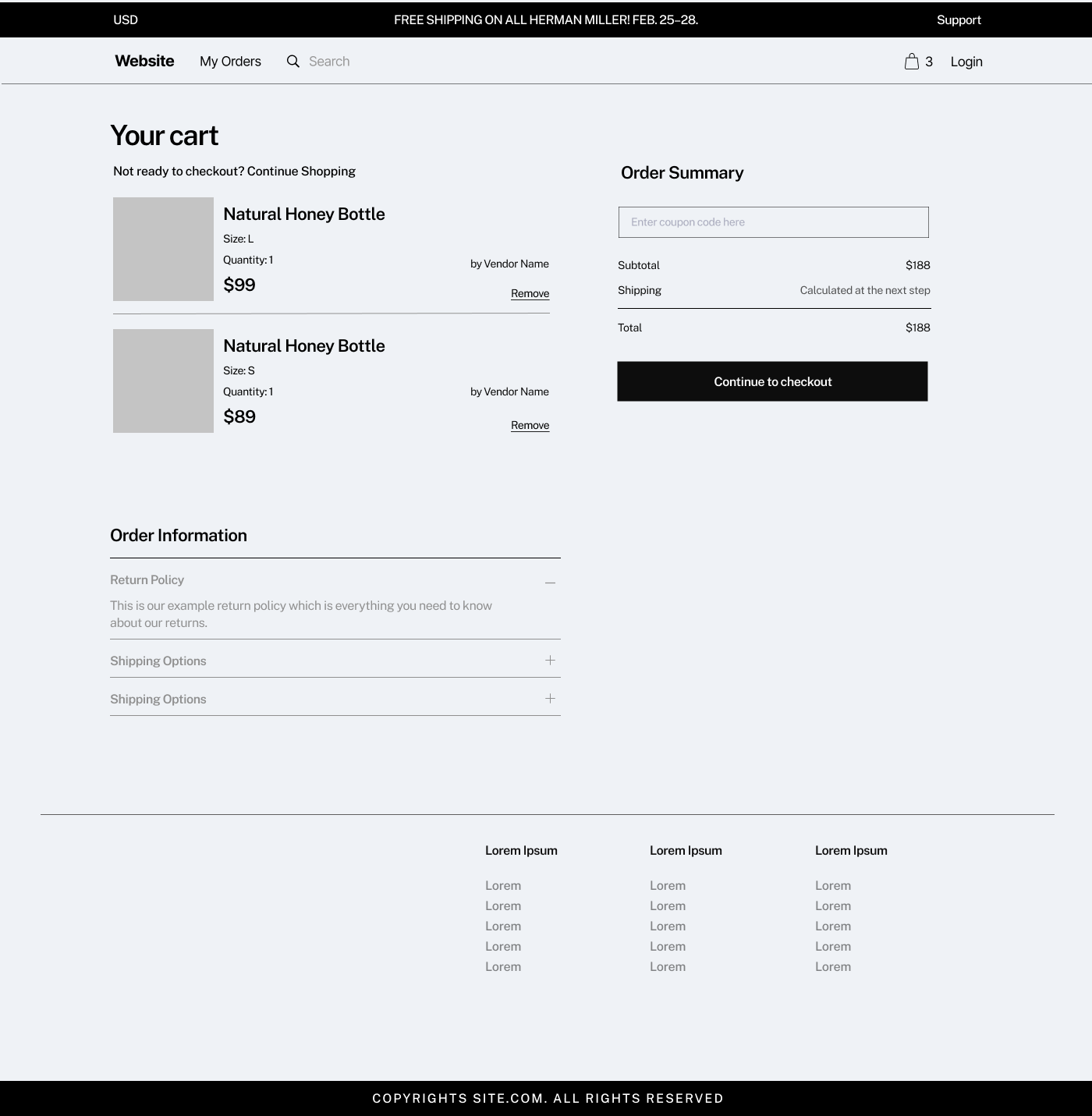Click the $99 price text

coord(239,285)
